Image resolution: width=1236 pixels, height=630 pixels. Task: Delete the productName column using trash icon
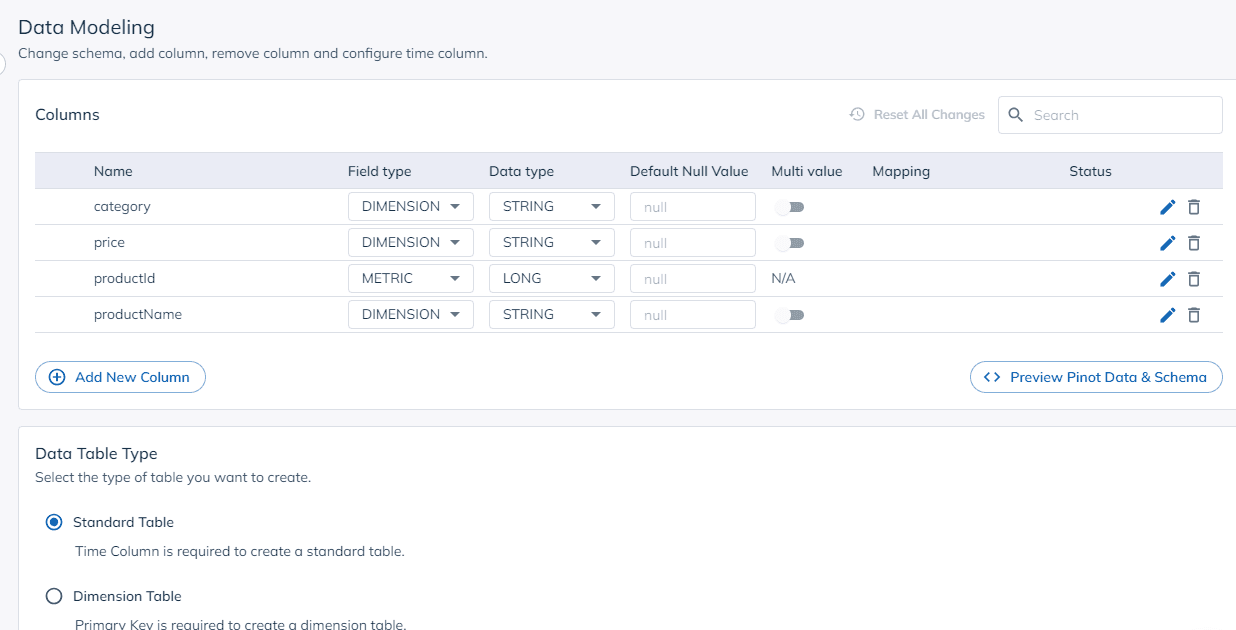point(1194,314)
